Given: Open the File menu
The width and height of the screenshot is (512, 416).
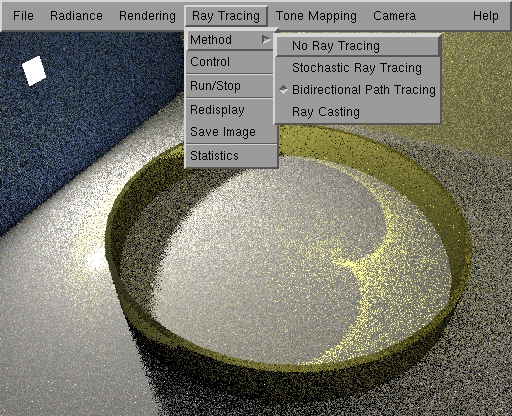Looking at the screenshot, I should pyautogui.click(x=23, y=16).
